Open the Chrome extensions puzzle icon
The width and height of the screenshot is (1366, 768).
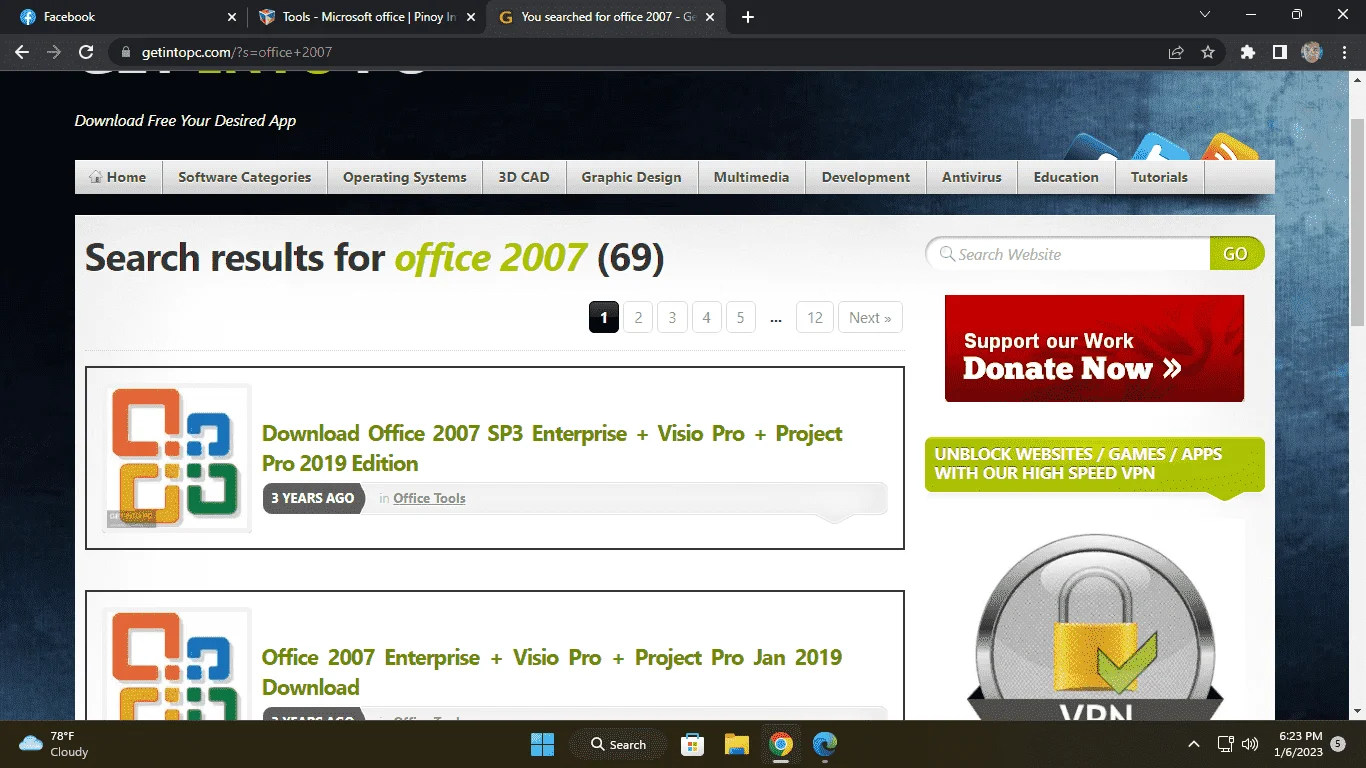tap(1247, 52)
